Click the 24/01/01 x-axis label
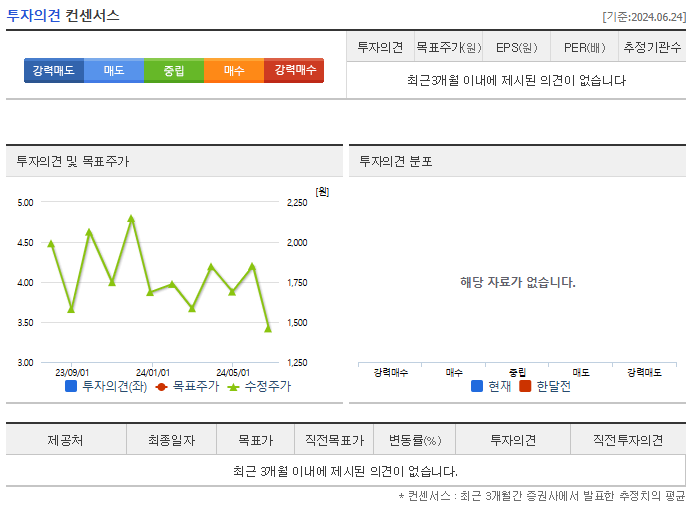 click(153, 373)
